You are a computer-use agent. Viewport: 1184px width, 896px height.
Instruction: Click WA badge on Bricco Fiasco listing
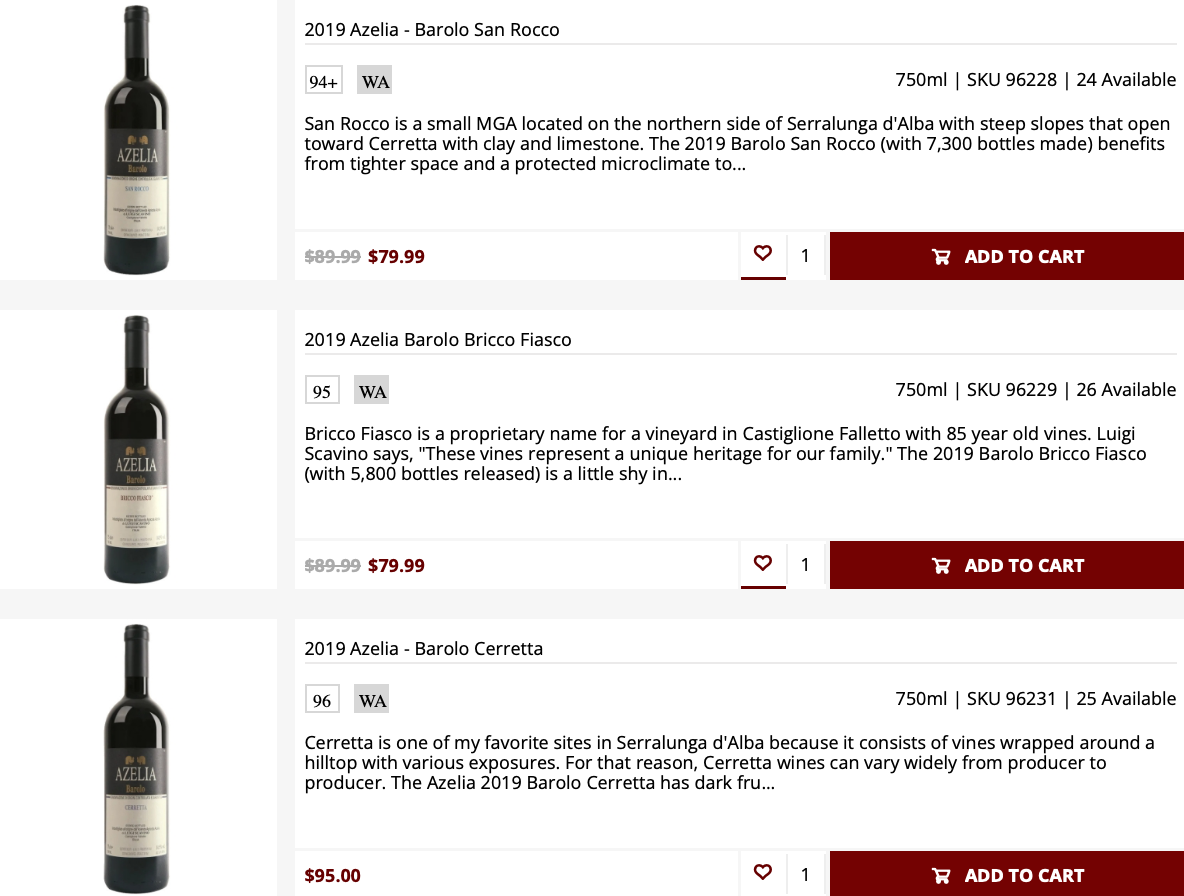(372, 391)
